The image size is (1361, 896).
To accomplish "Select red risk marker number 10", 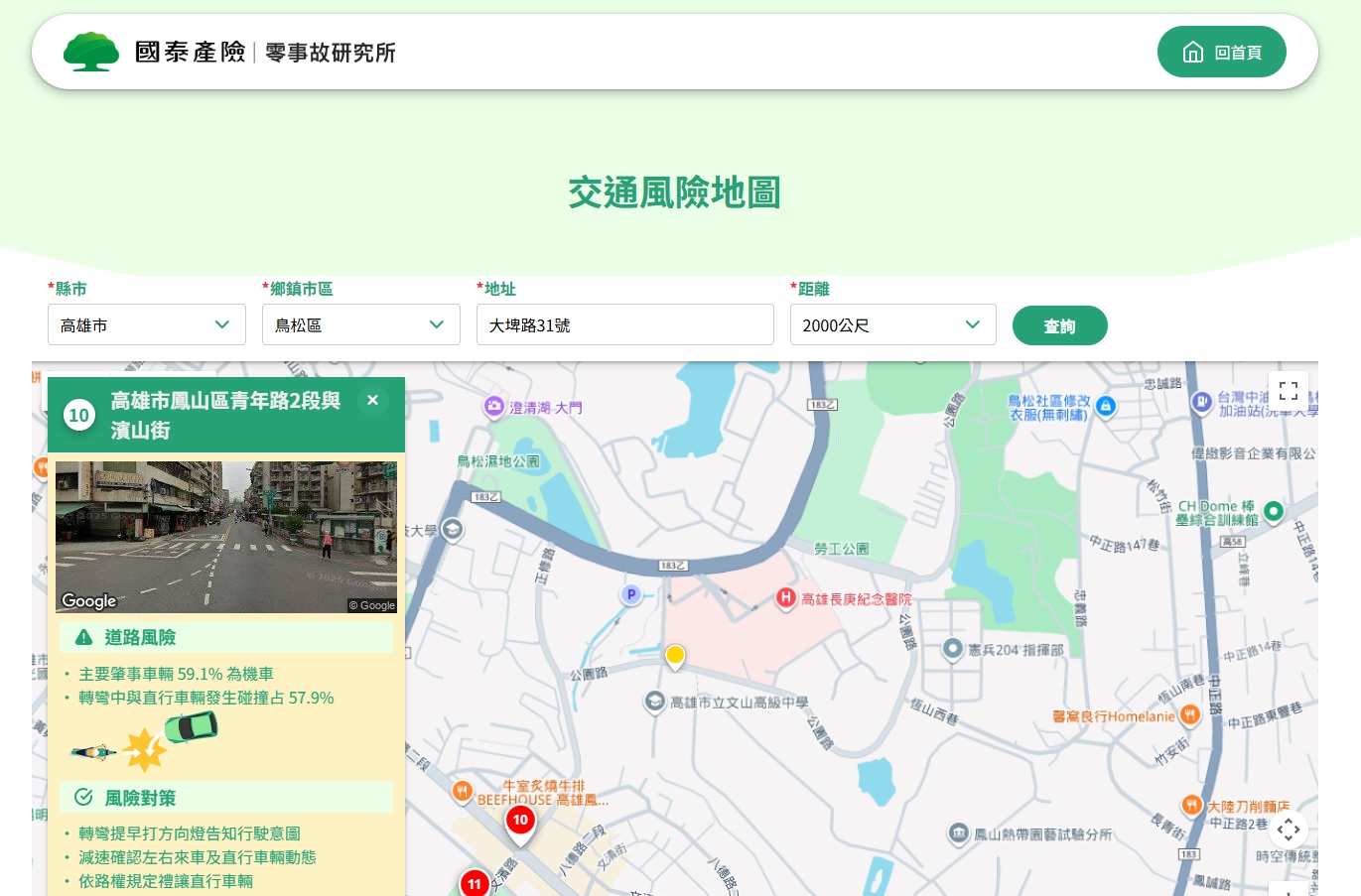I will [520, 822].
